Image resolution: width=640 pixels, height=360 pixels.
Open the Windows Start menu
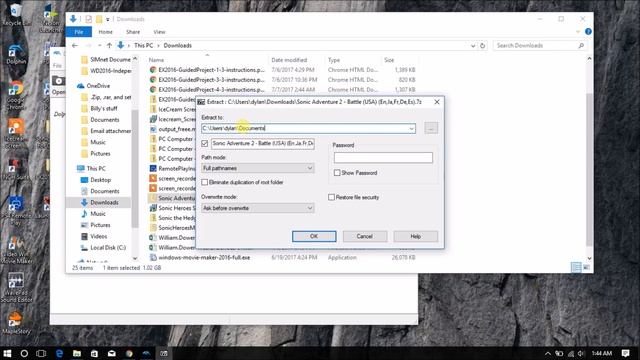(x=7, y=353)
